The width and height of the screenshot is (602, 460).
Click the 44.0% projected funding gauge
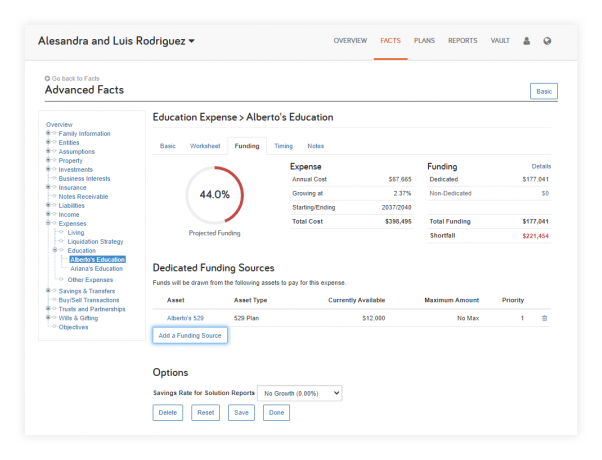coord(215,195)
